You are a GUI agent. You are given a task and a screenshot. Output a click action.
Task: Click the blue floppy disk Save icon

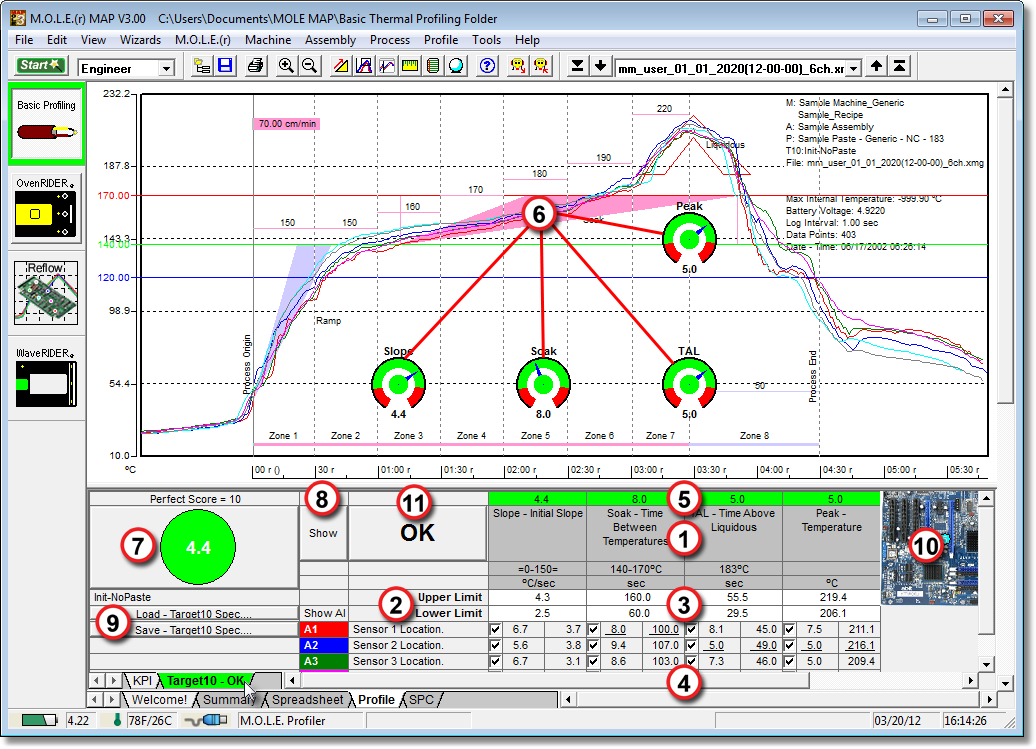click(x=225, y=66)
